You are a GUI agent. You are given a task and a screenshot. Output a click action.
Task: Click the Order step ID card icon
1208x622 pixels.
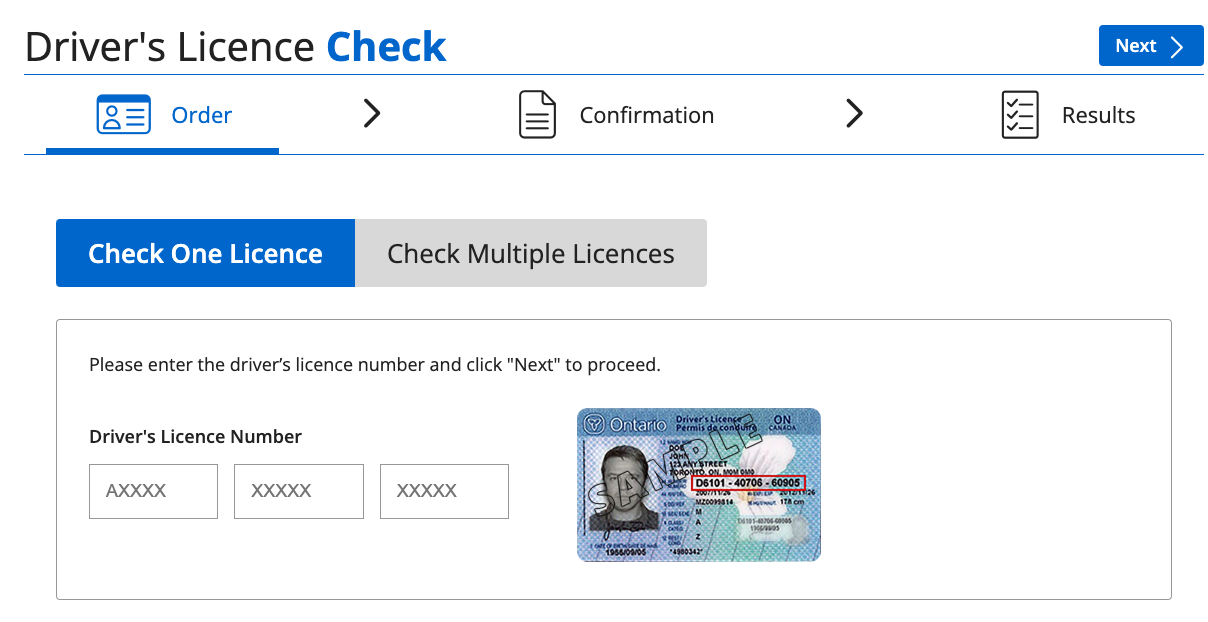pos(123,115)
